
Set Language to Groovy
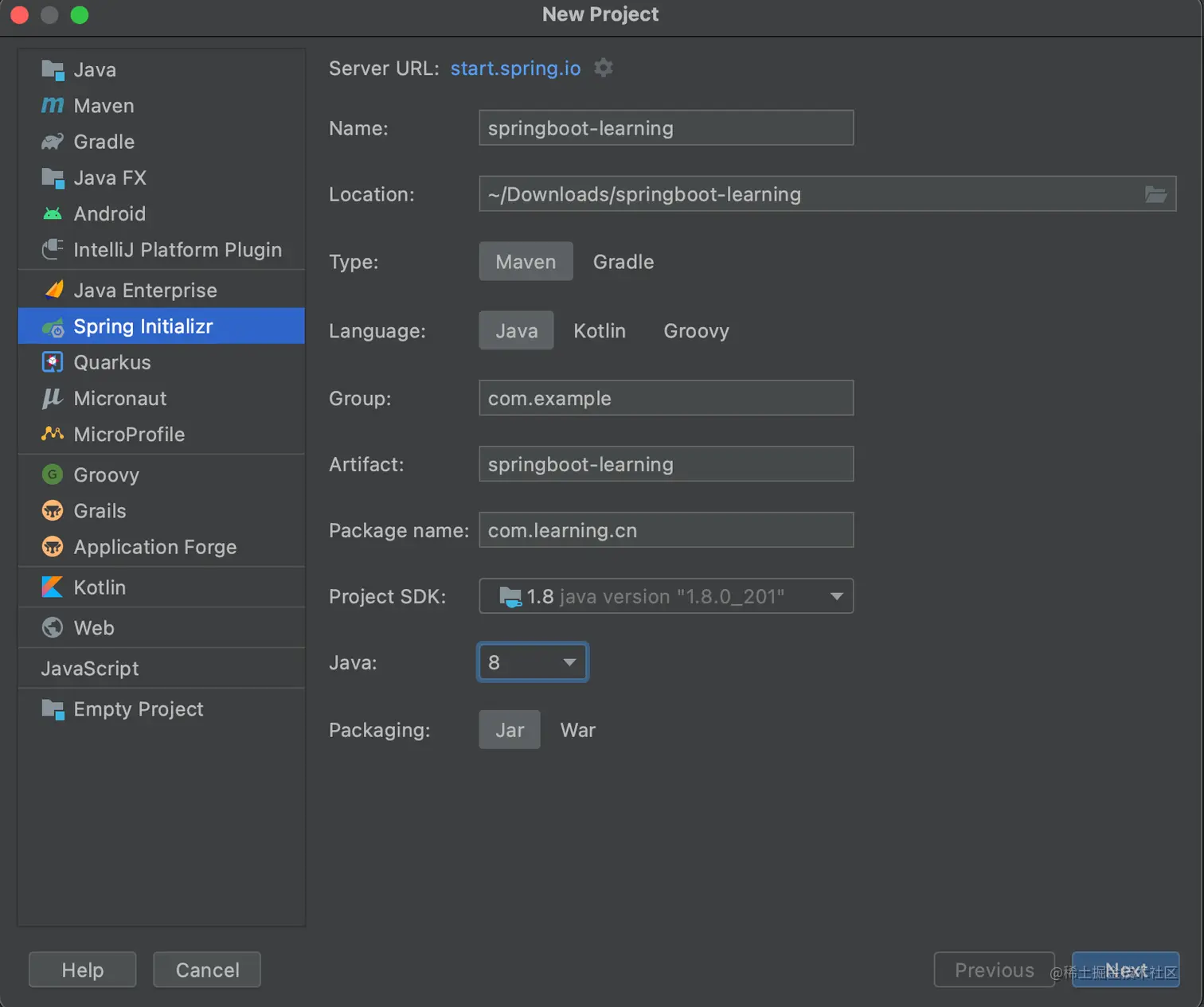click(x=697, y=331)
